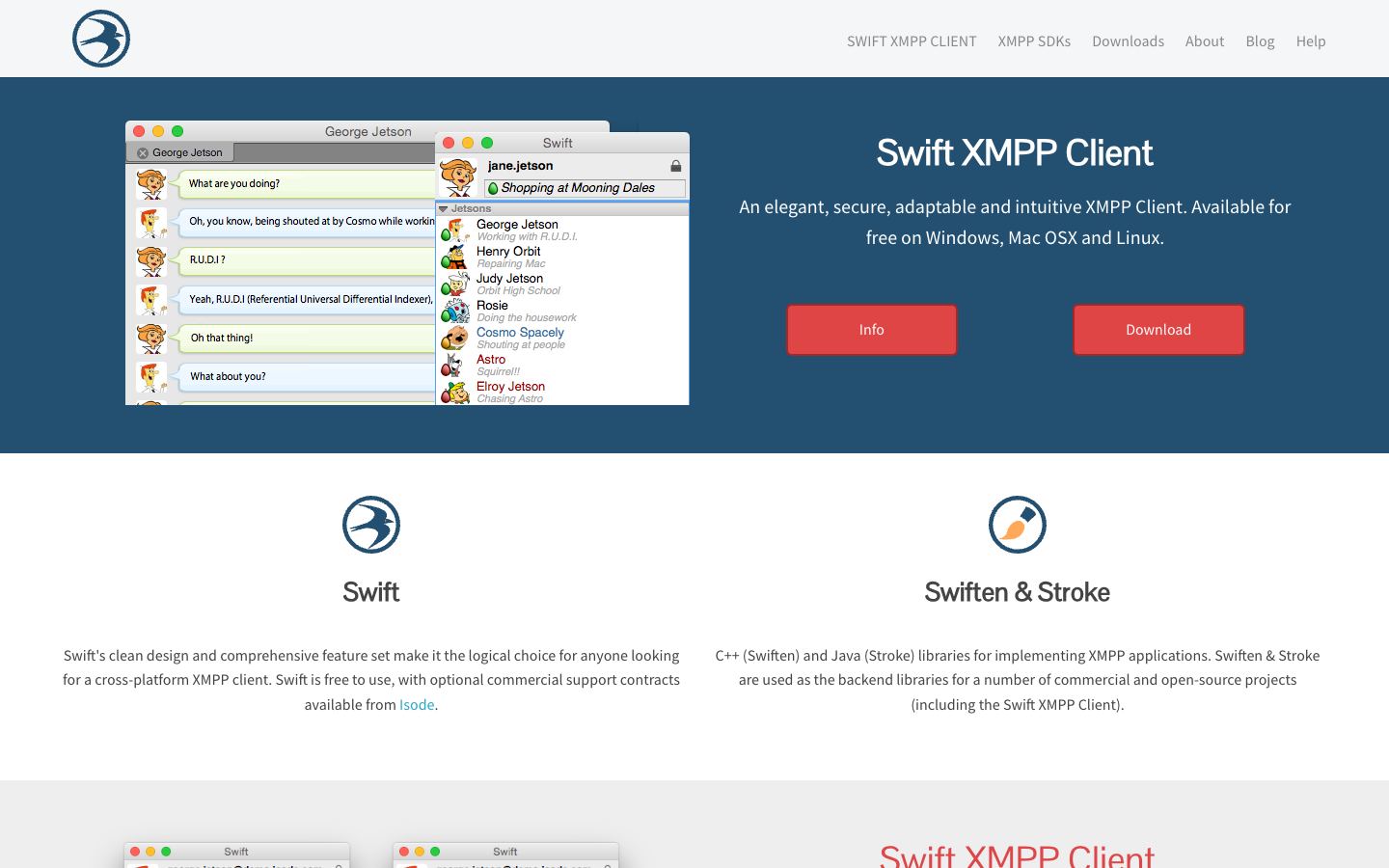The height and width of the screenshot is (868, 1389).
Task: Click the Swift XMPP Client hero title
Action: pos(1015,153)
